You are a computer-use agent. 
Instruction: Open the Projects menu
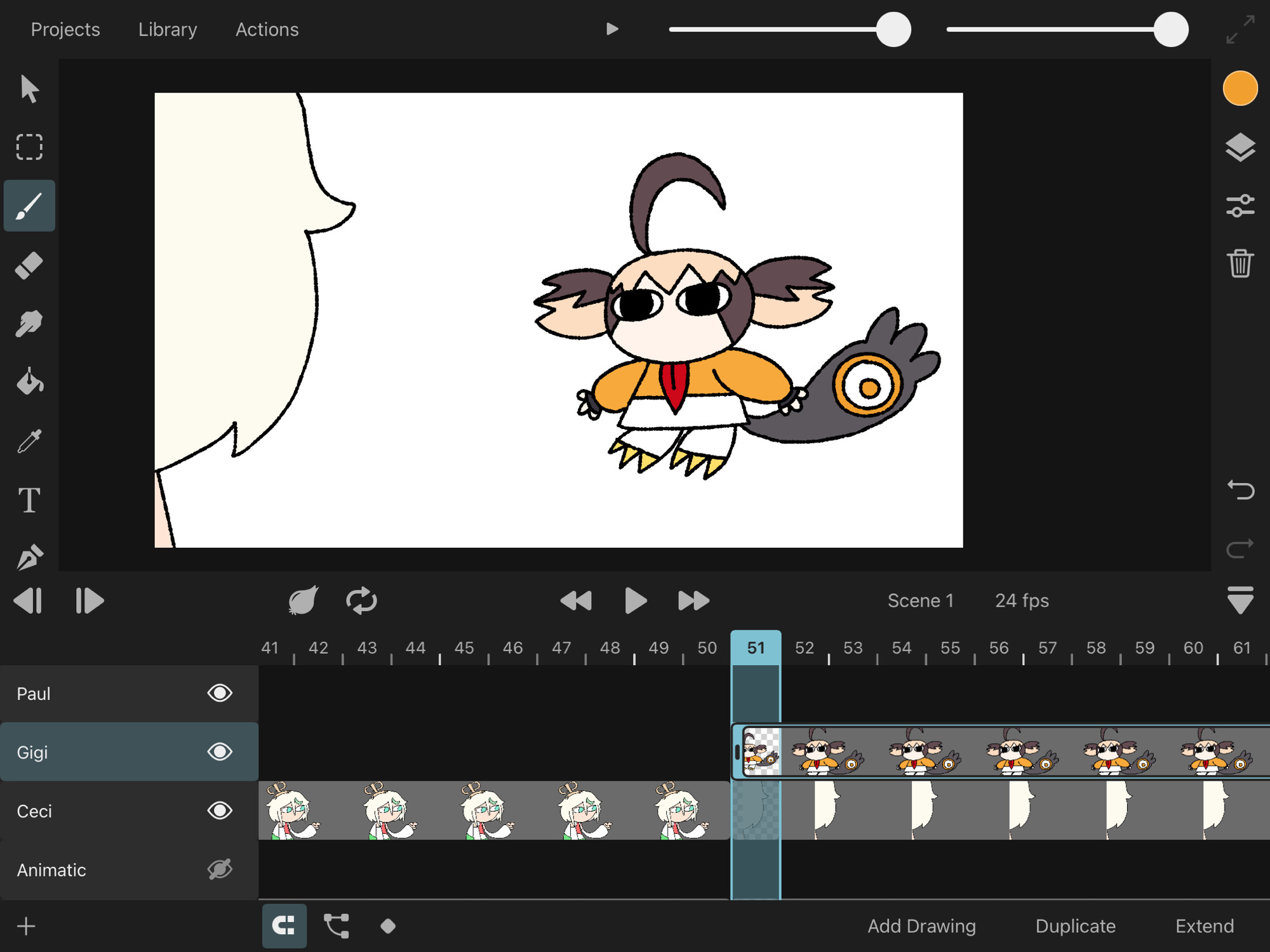click(65, 29)
